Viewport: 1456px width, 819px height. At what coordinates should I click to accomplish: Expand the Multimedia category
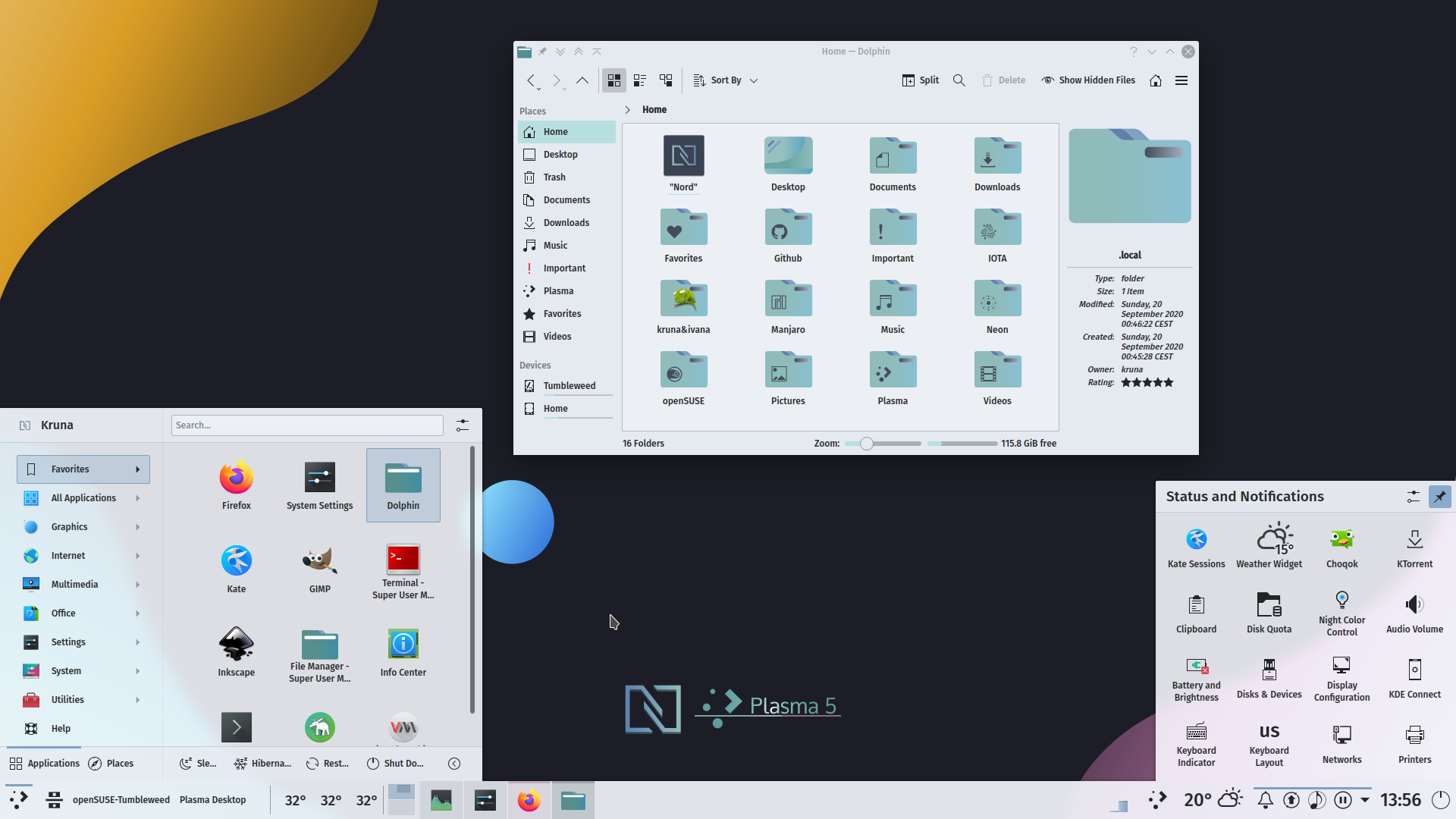pos(83,585)
